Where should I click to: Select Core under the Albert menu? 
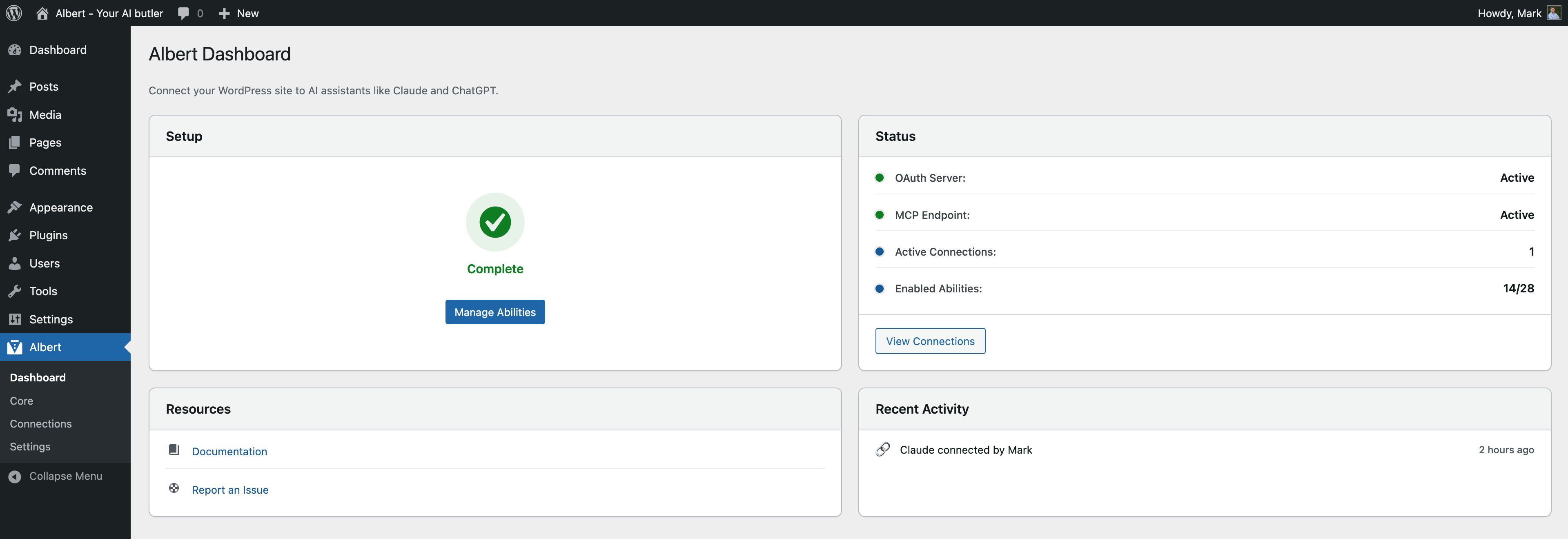[x=21, y=400]
